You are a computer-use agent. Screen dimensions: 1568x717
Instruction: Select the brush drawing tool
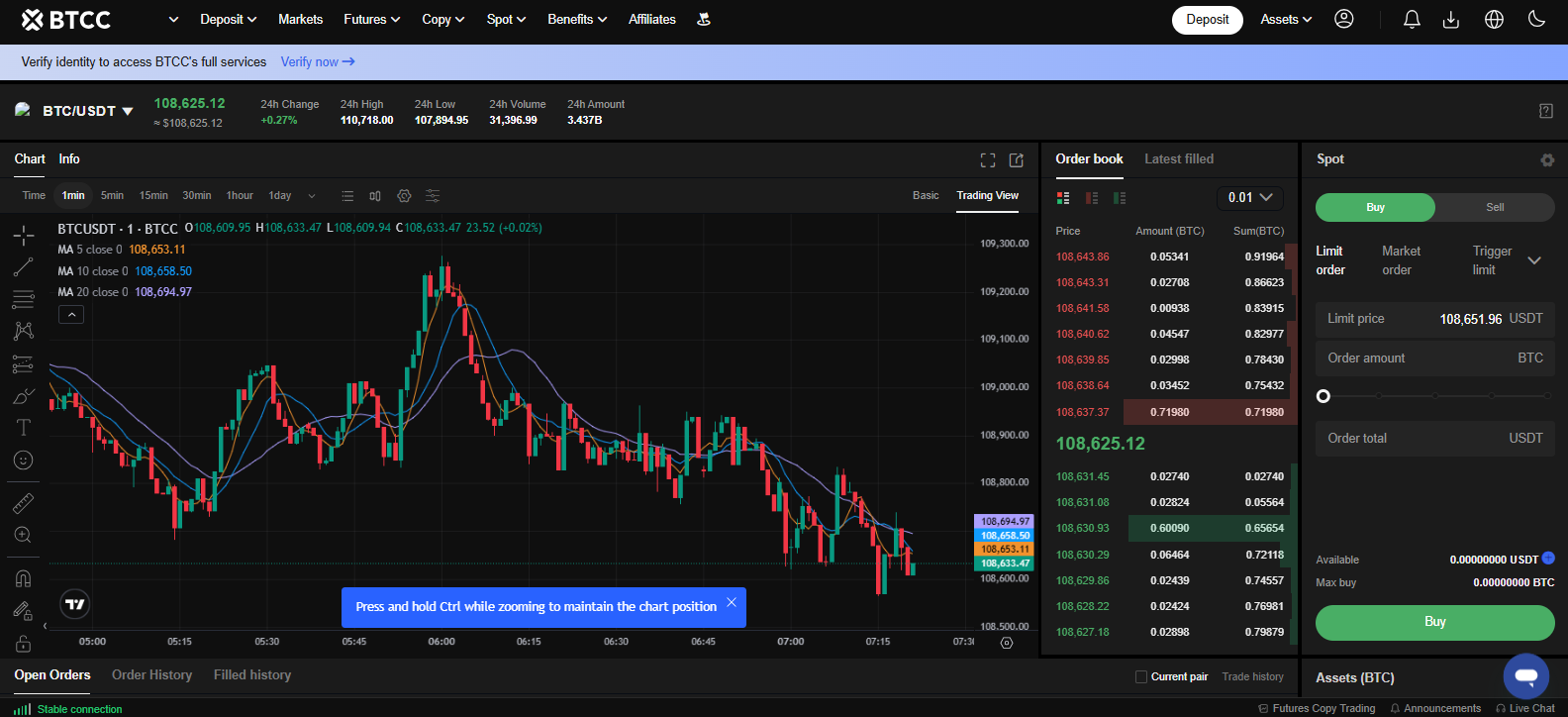click(24, 396)
